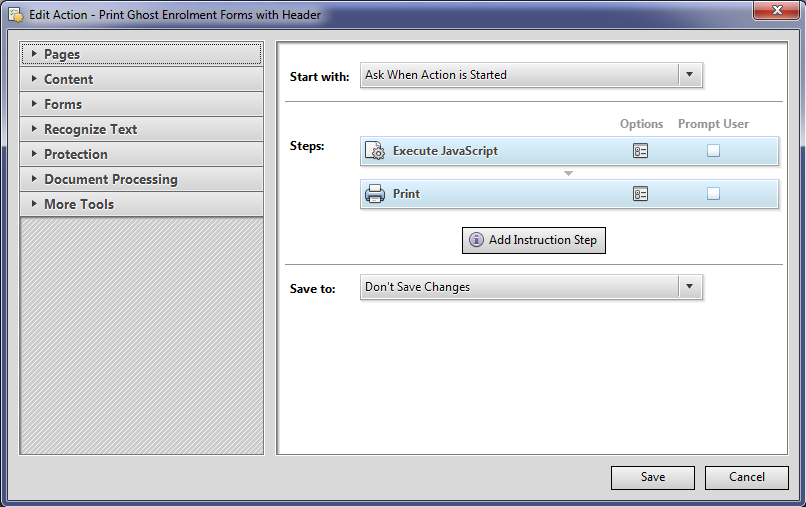Viewport: 806px width, 507px height.
Task: Expand the Content panel
Action: click(141, 79)
